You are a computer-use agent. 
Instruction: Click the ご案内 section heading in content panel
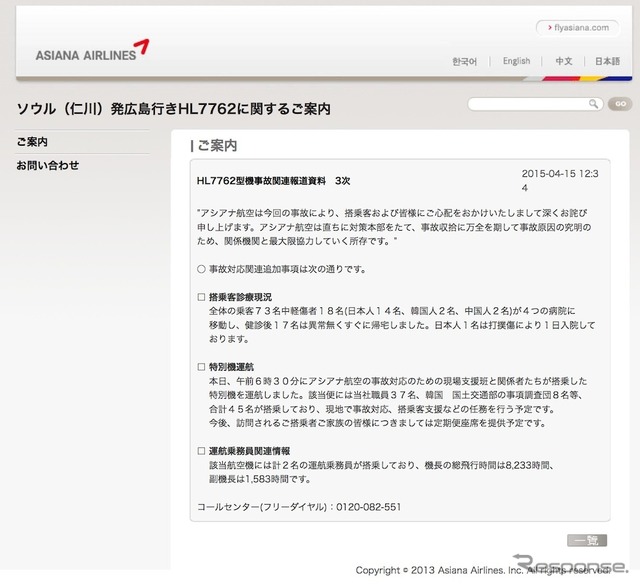click(x=217, y=146)
